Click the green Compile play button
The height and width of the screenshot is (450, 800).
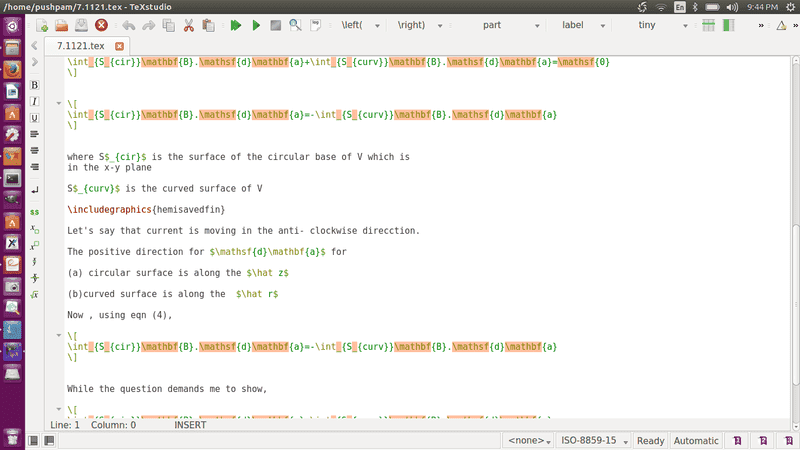coord(256,25)
